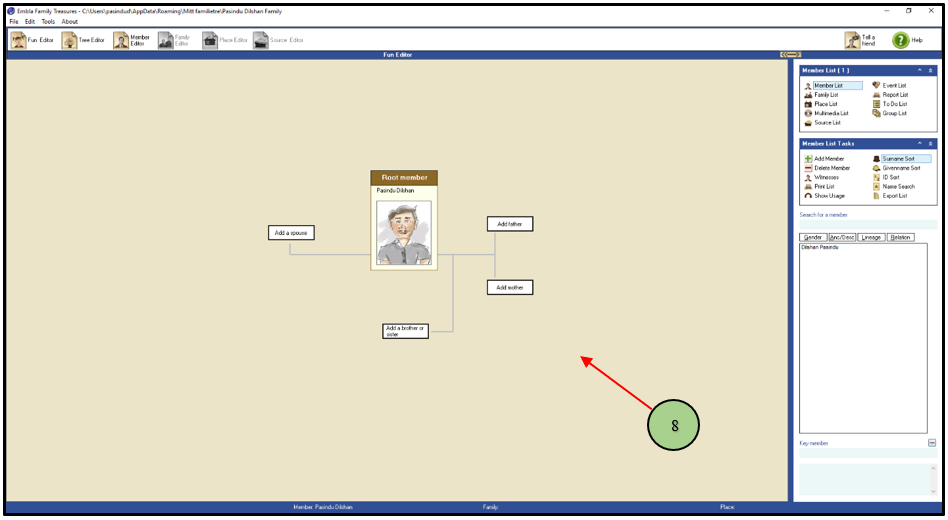Click the Add a spouse box

[291, 233]
